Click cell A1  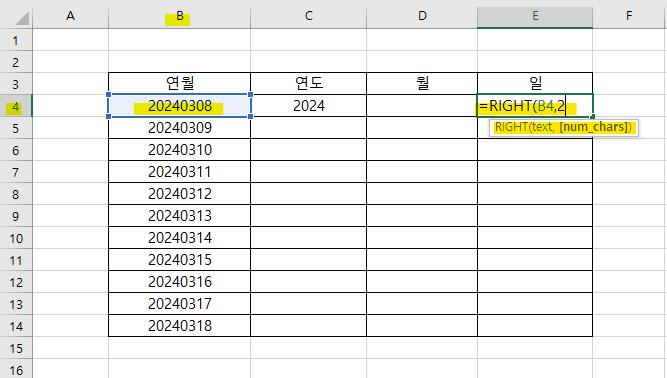pos(71,40)
